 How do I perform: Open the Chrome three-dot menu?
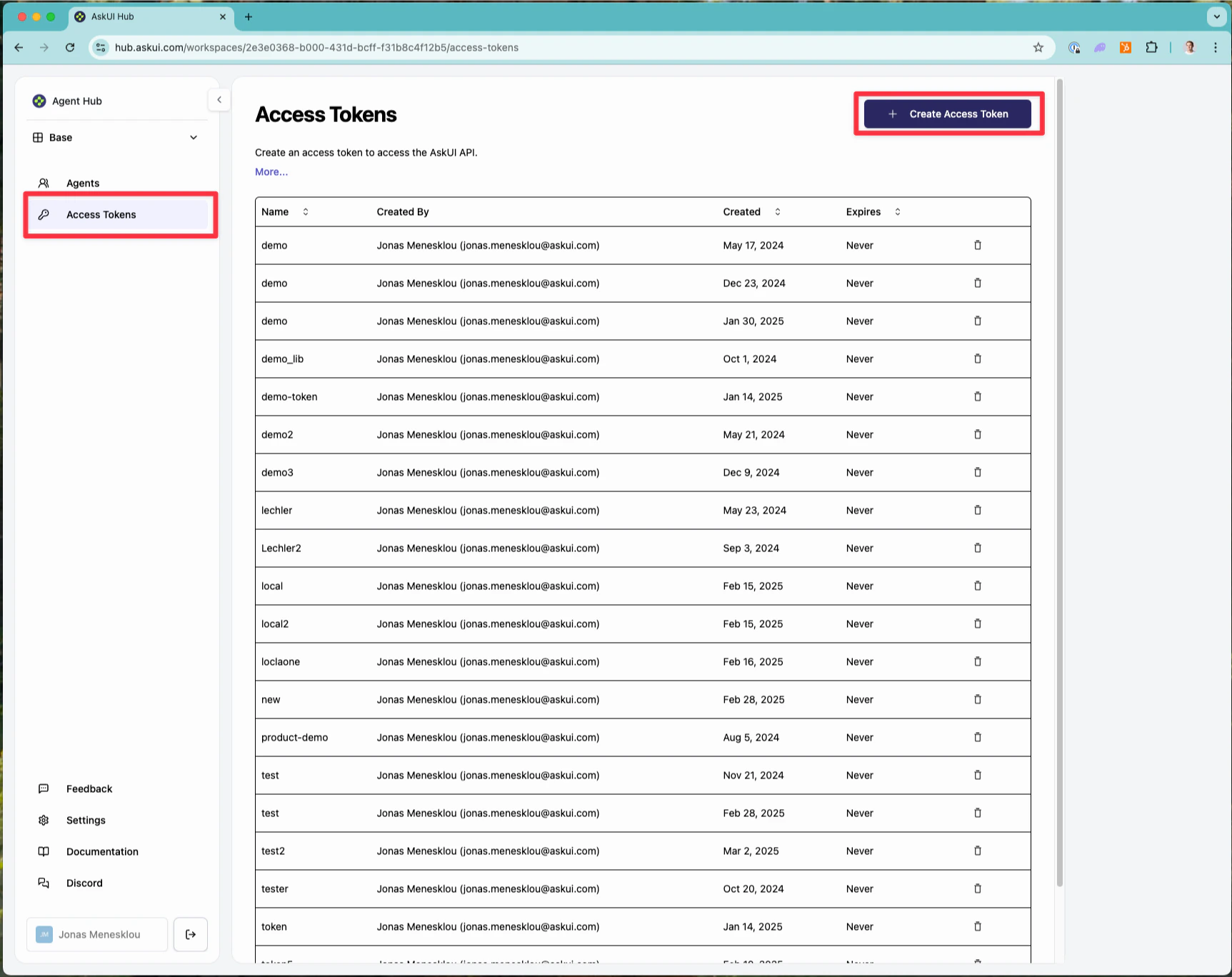(x=1216, y=48)
